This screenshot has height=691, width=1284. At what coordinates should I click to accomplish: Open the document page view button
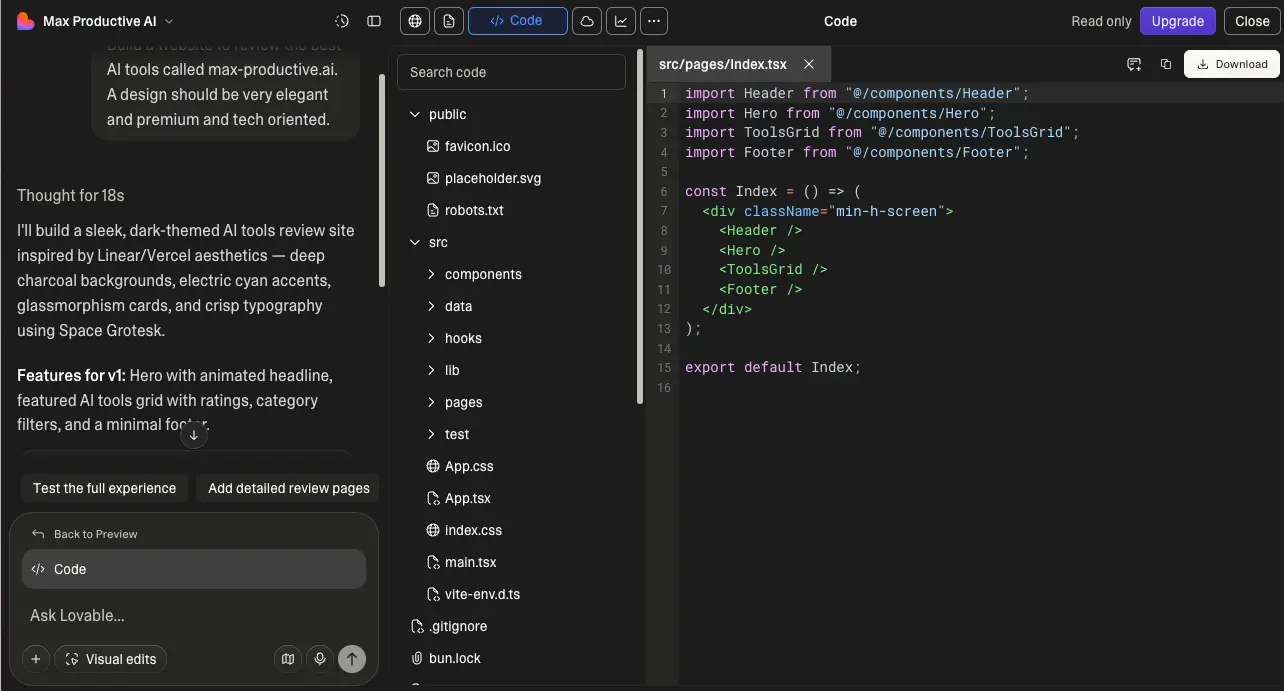[x=449, y=21]
